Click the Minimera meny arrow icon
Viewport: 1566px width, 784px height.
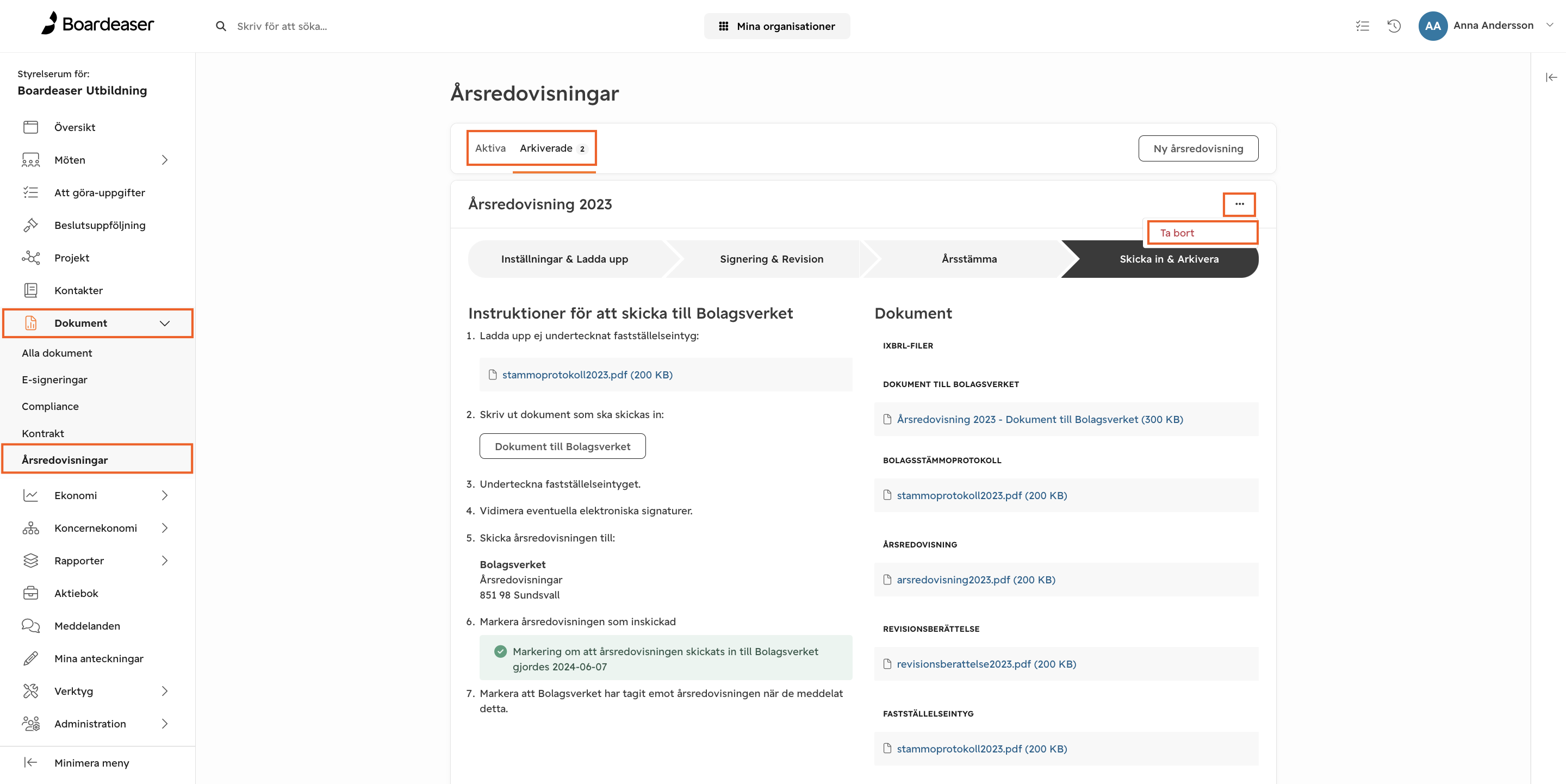tap(30, 763)
